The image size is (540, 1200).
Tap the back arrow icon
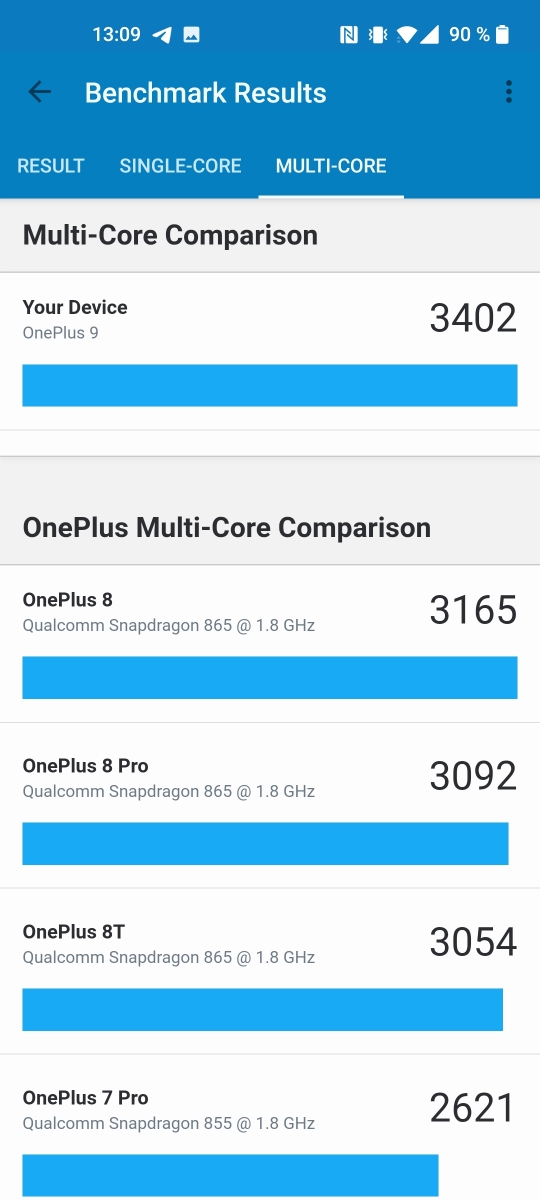(x=39, y=93)
